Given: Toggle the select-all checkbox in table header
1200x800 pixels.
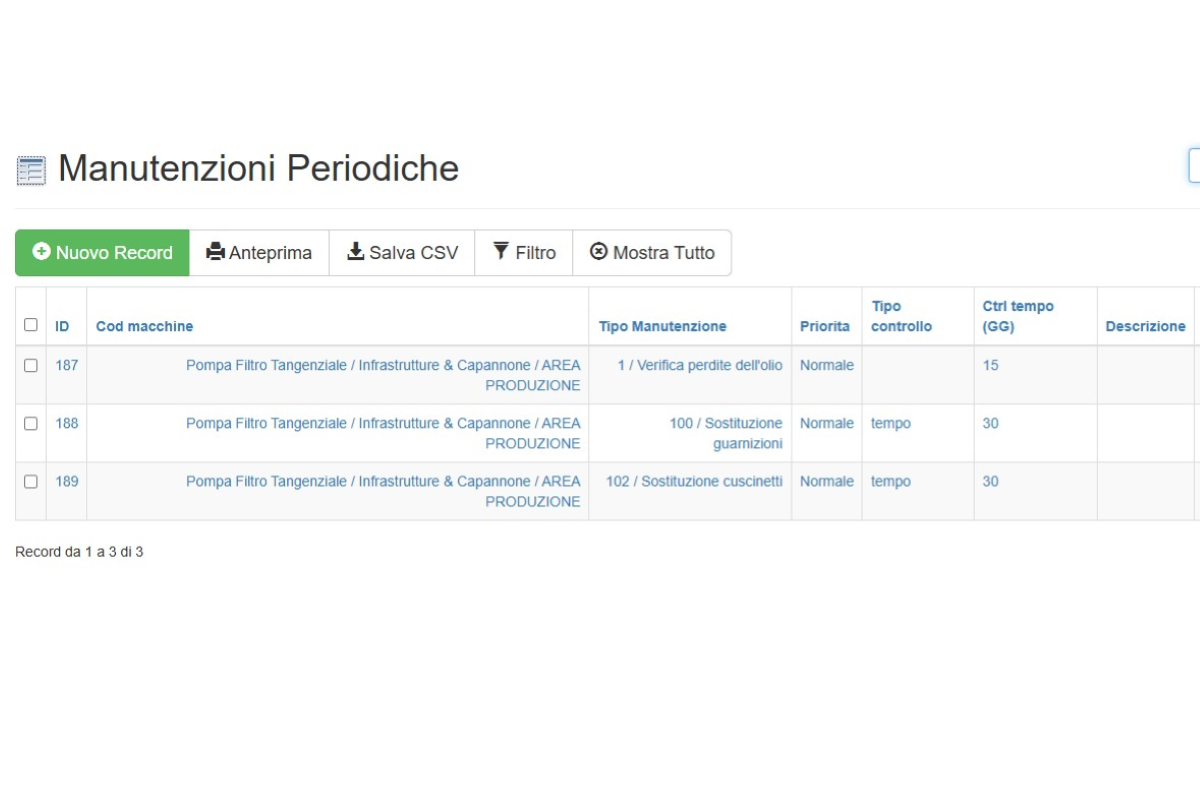Looking at the screenshot, I should [31, 325].
